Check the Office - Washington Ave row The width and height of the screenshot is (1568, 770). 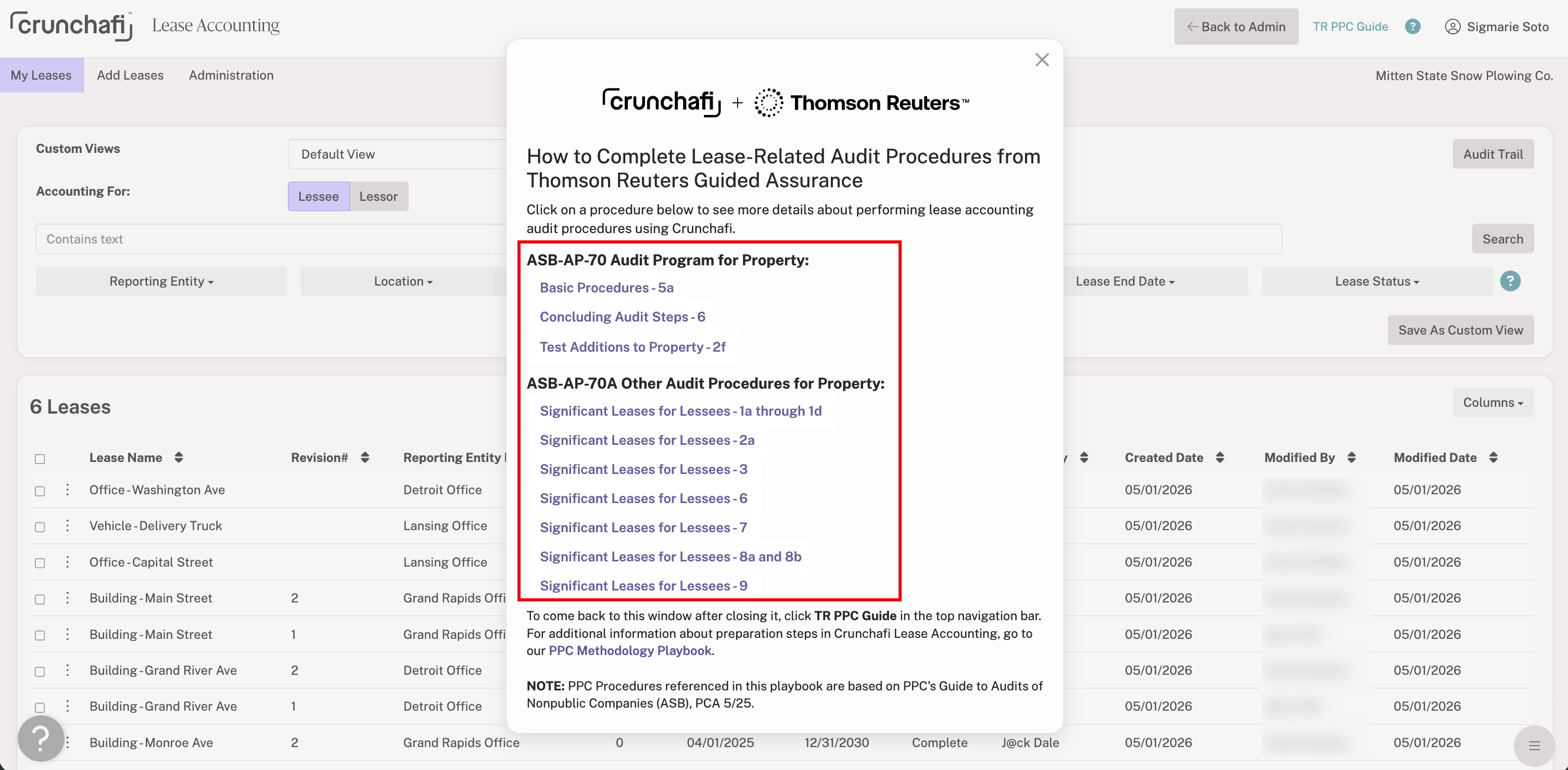[40, 491]
